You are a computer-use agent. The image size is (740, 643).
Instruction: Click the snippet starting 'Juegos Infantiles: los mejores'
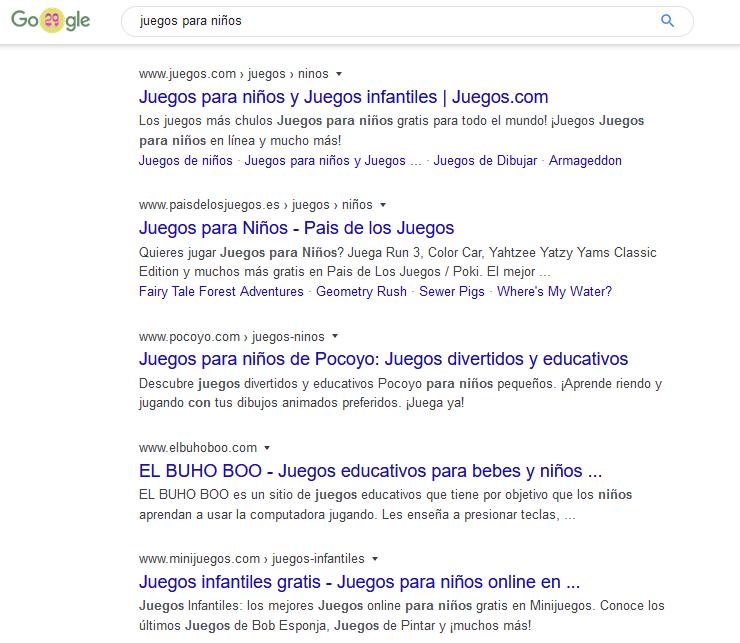pyautogui.click(x=402, y=616)
